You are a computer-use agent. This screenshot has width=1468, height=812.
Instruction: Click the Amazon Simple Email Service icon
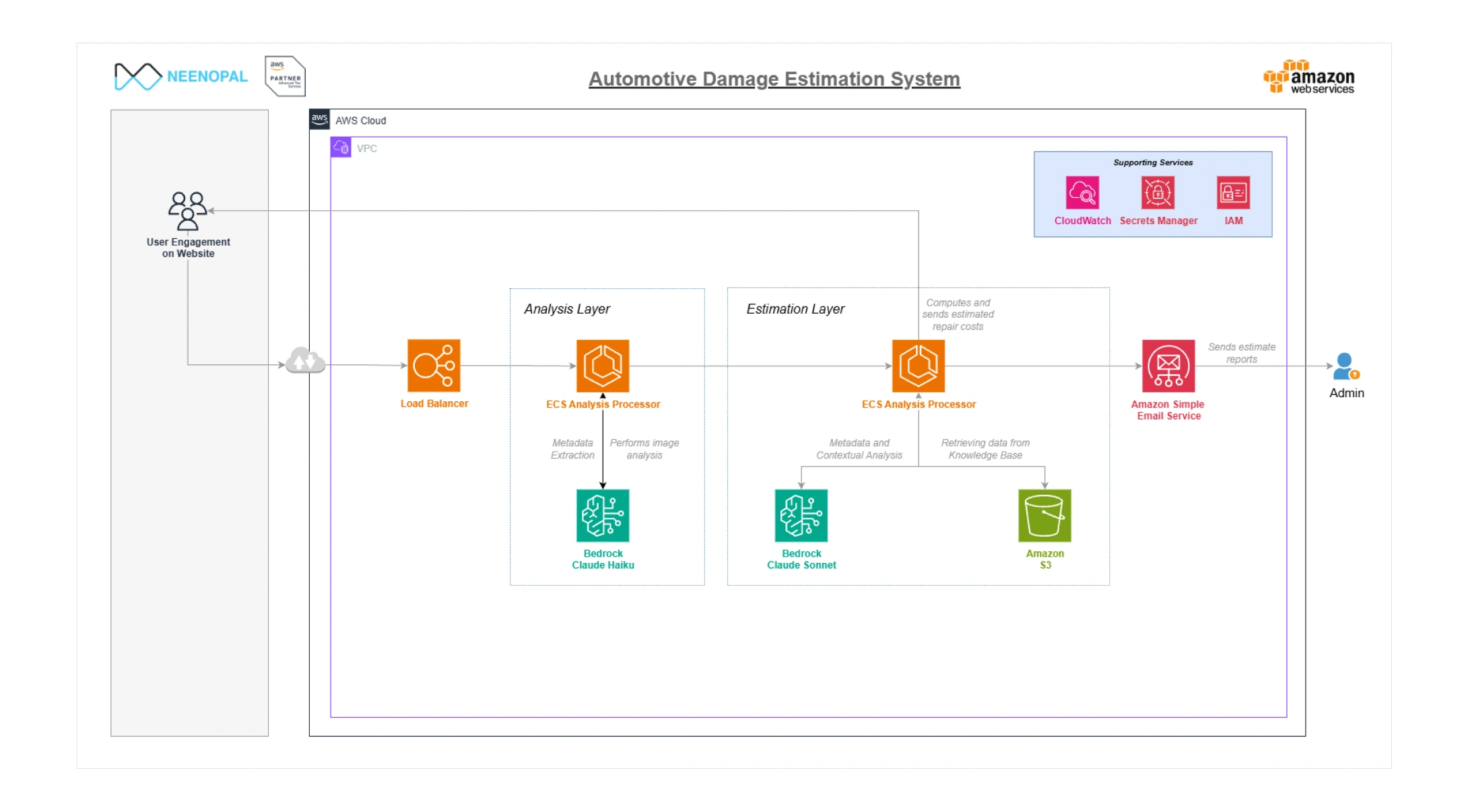coord(1168,366)
